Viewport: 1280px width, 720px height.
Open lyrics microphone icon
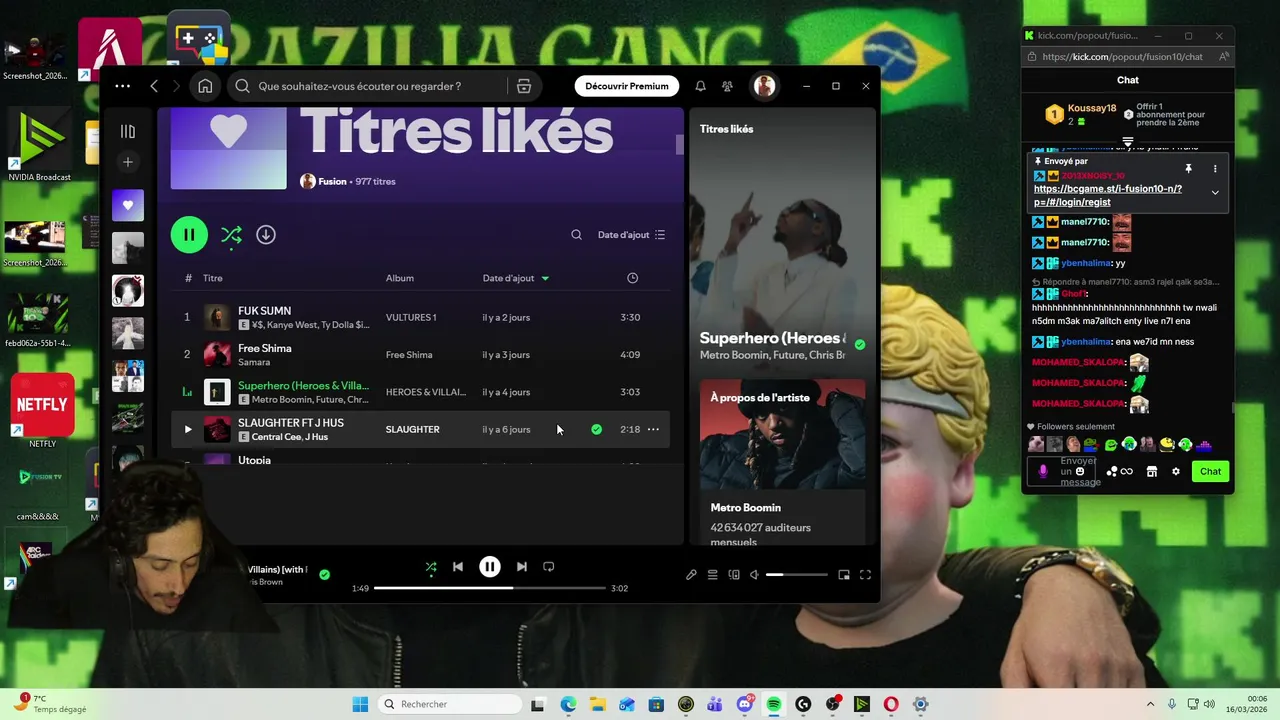(691, 575)
